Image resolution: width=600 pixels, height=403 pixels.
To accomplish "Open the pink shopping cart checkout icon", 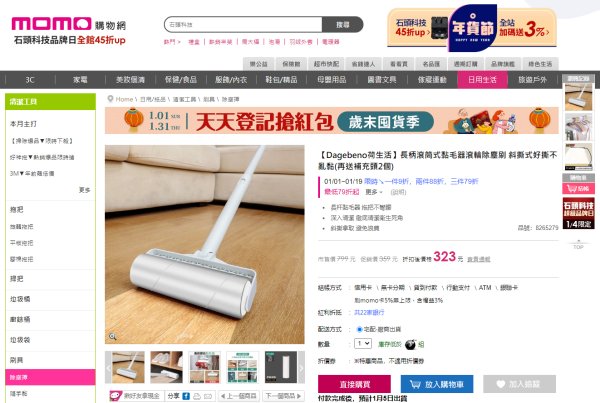I will coord(578,188).
